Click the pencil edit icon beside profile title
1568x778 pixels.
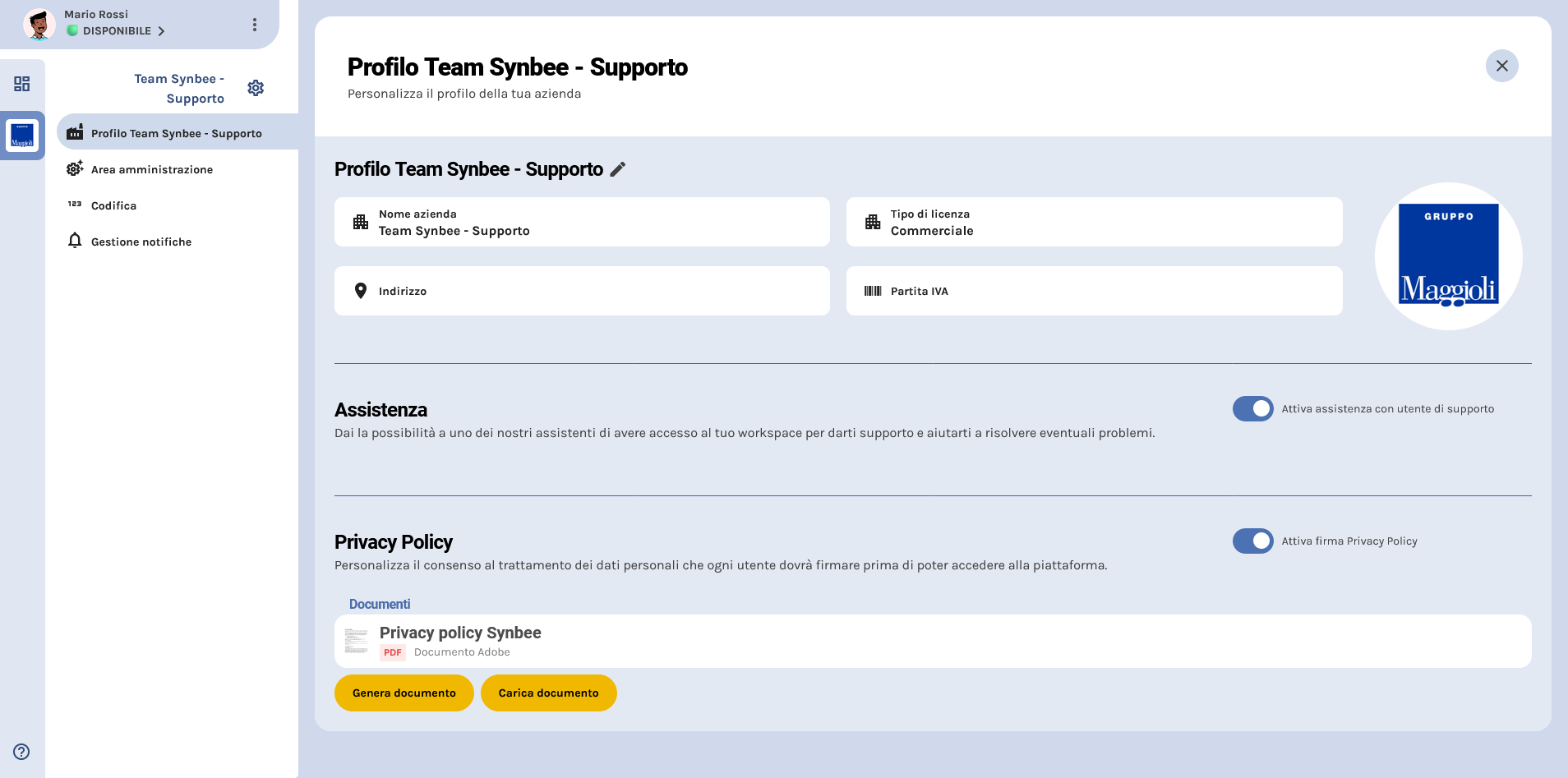618,169
